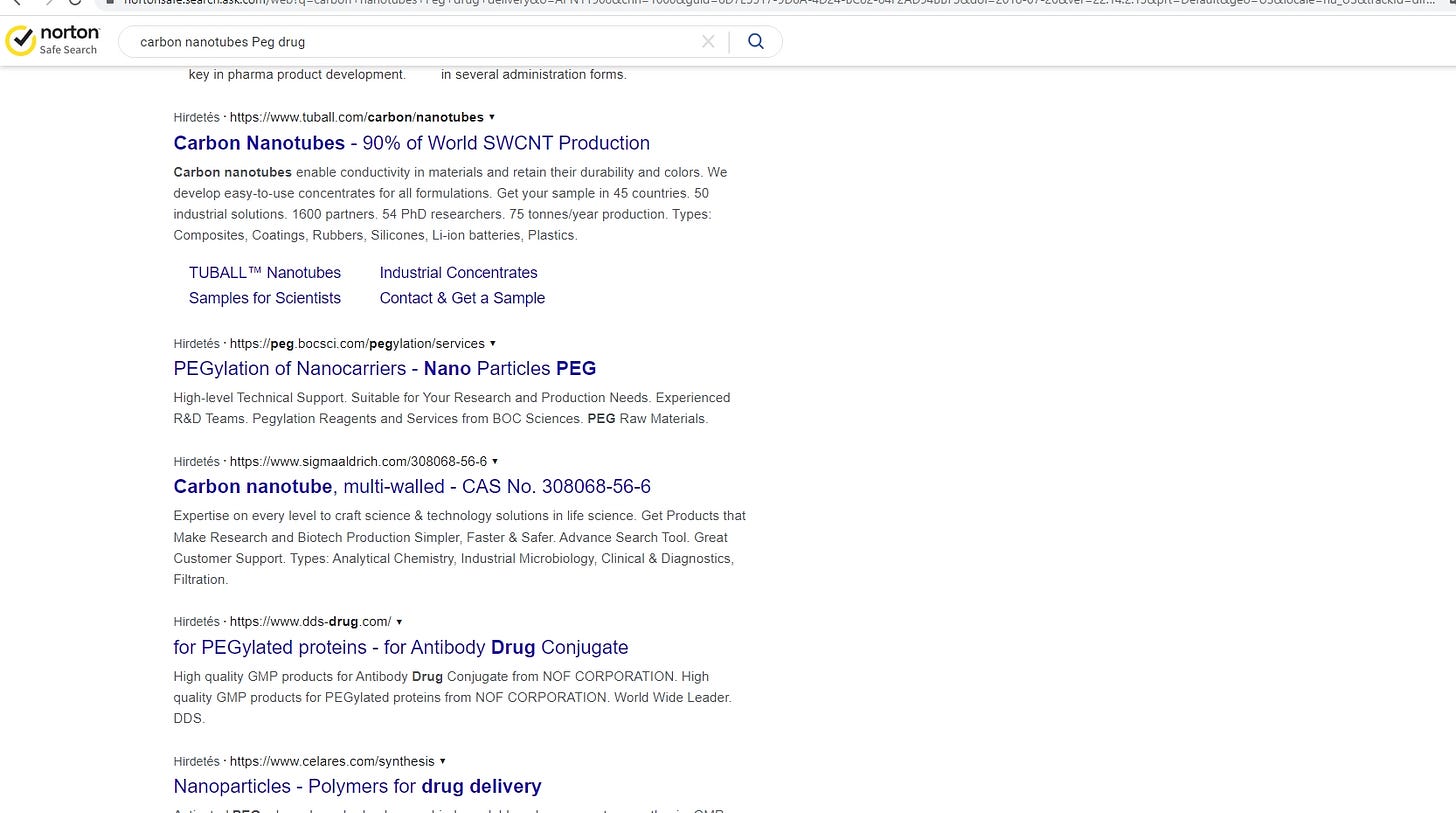Click the text key in pharma product development
Image resolution: width=1456 pixels, height=813 pixels.
pyautogui.click(x=297, y=74)
